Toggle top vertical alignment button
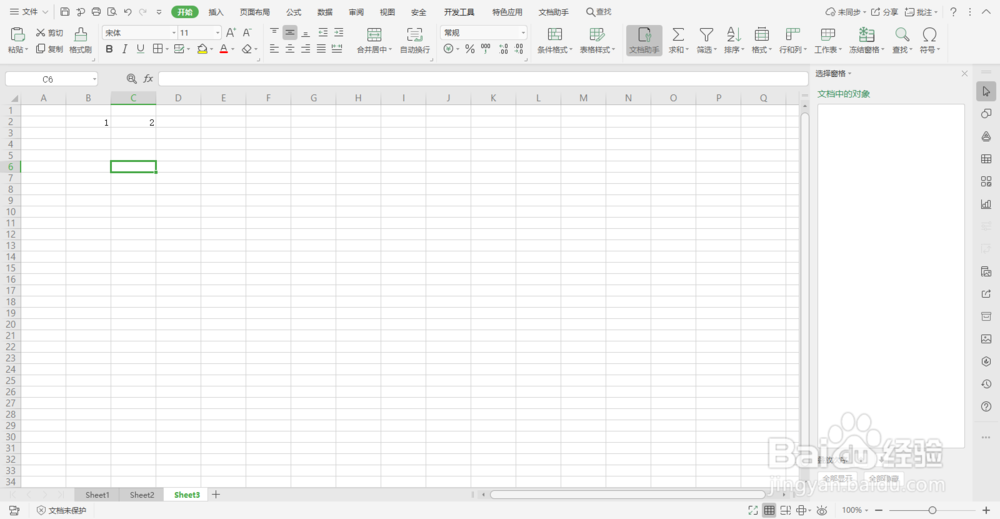The image size is (1000, 519). (x=274, y=33)
